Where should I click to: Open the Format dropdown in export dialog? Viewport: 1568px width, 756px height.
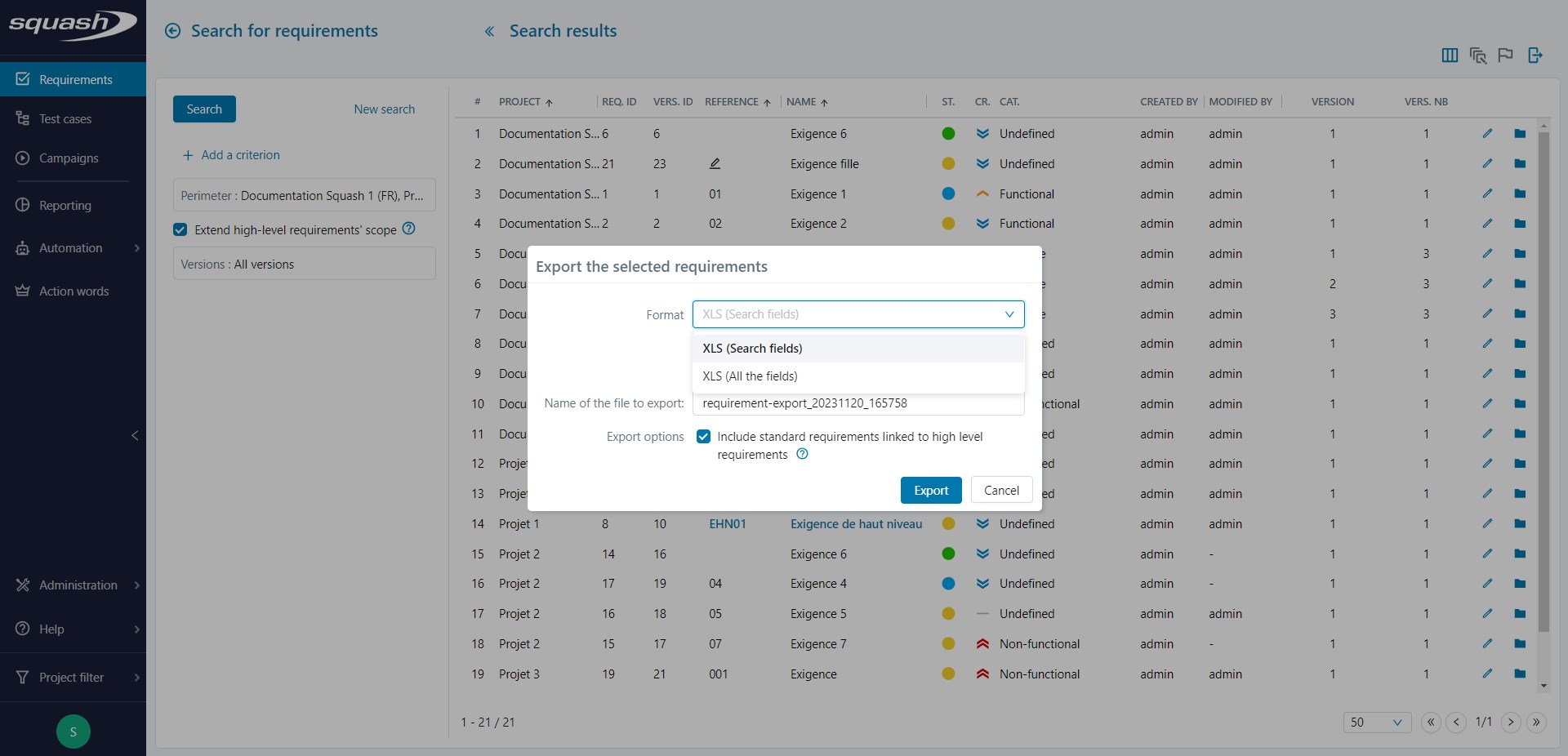[857, 314]
